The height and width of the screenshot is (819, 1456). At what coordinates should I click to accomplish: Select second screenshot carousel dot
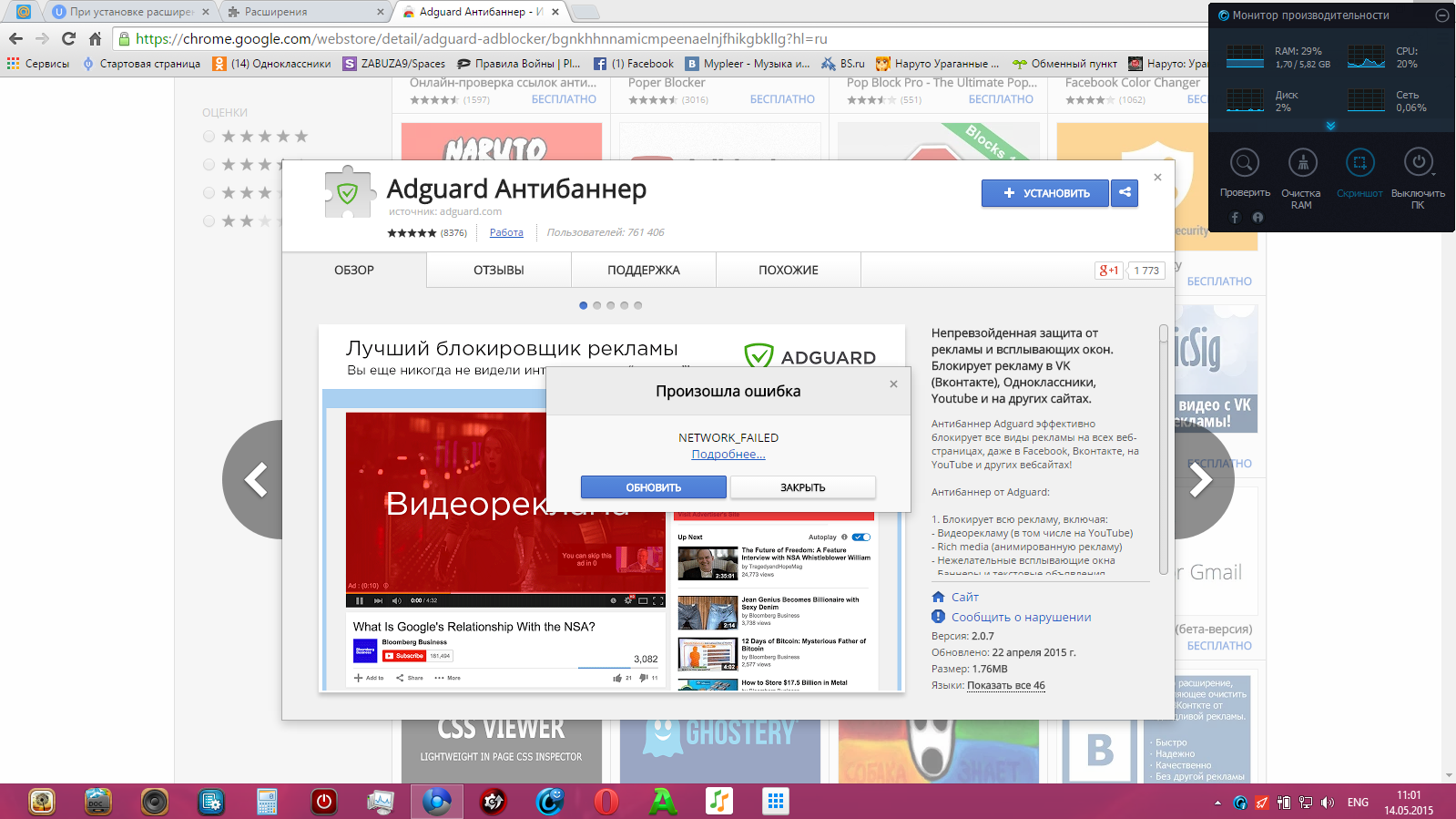(596, 305)
